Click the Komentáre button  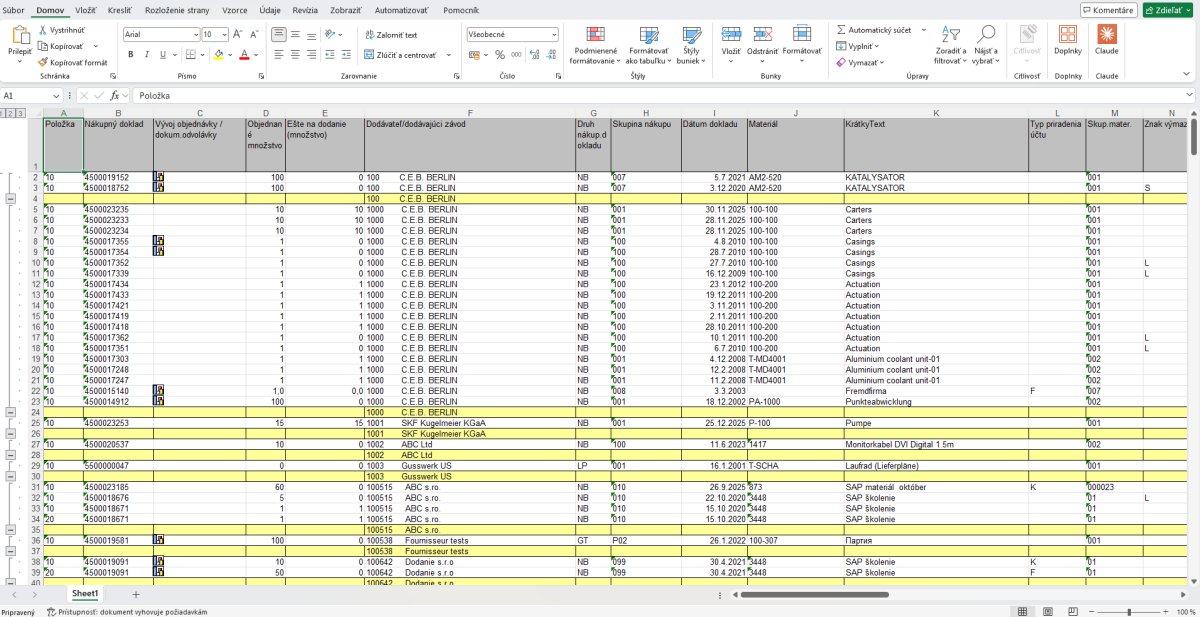(1108, 10)
